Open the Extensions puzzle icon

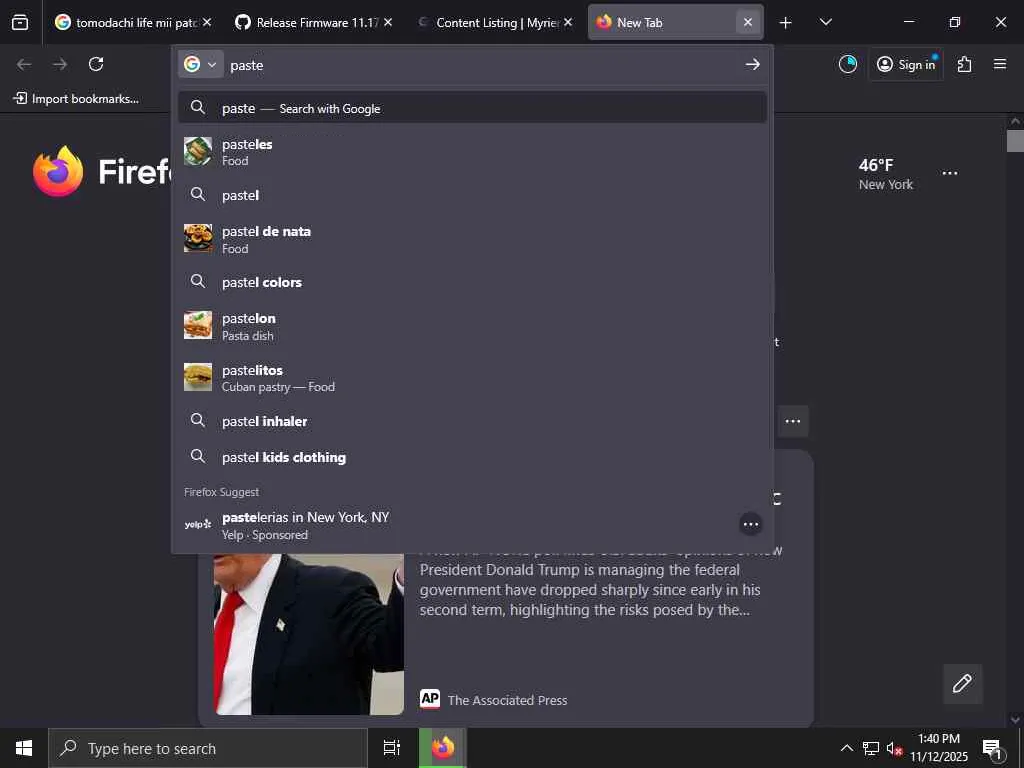(964, 64)
